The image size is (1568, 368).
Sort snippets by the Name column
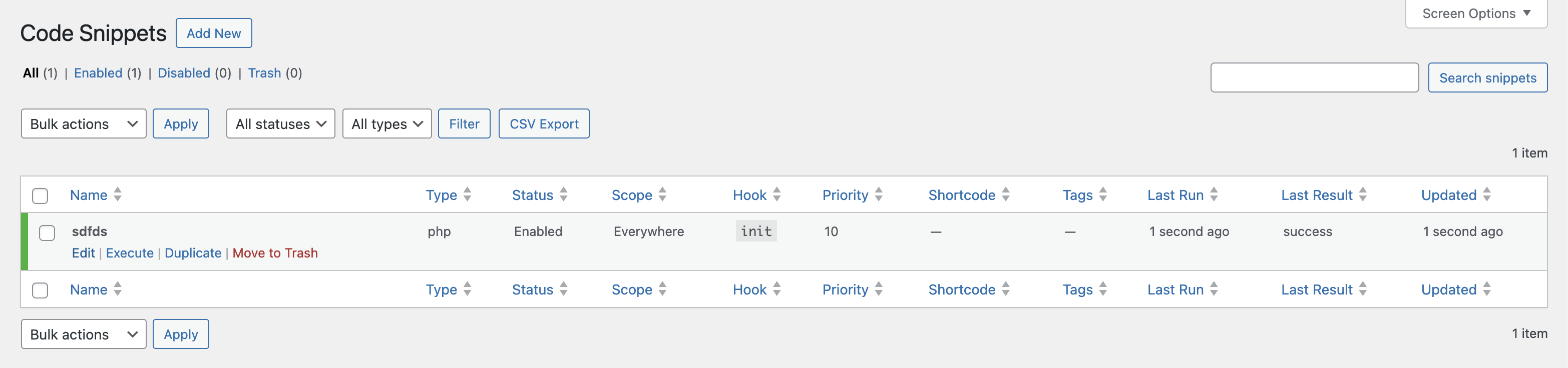(x=88, y=194)
